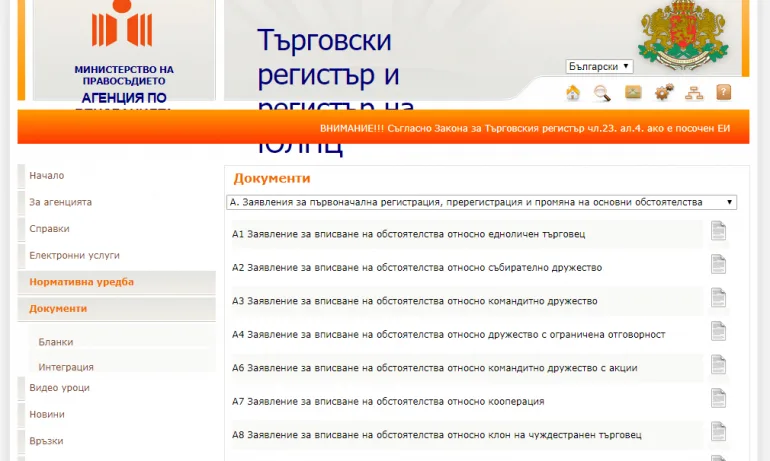Click A8 Заявление клон на чуждестранен търговец

(437, 434)
